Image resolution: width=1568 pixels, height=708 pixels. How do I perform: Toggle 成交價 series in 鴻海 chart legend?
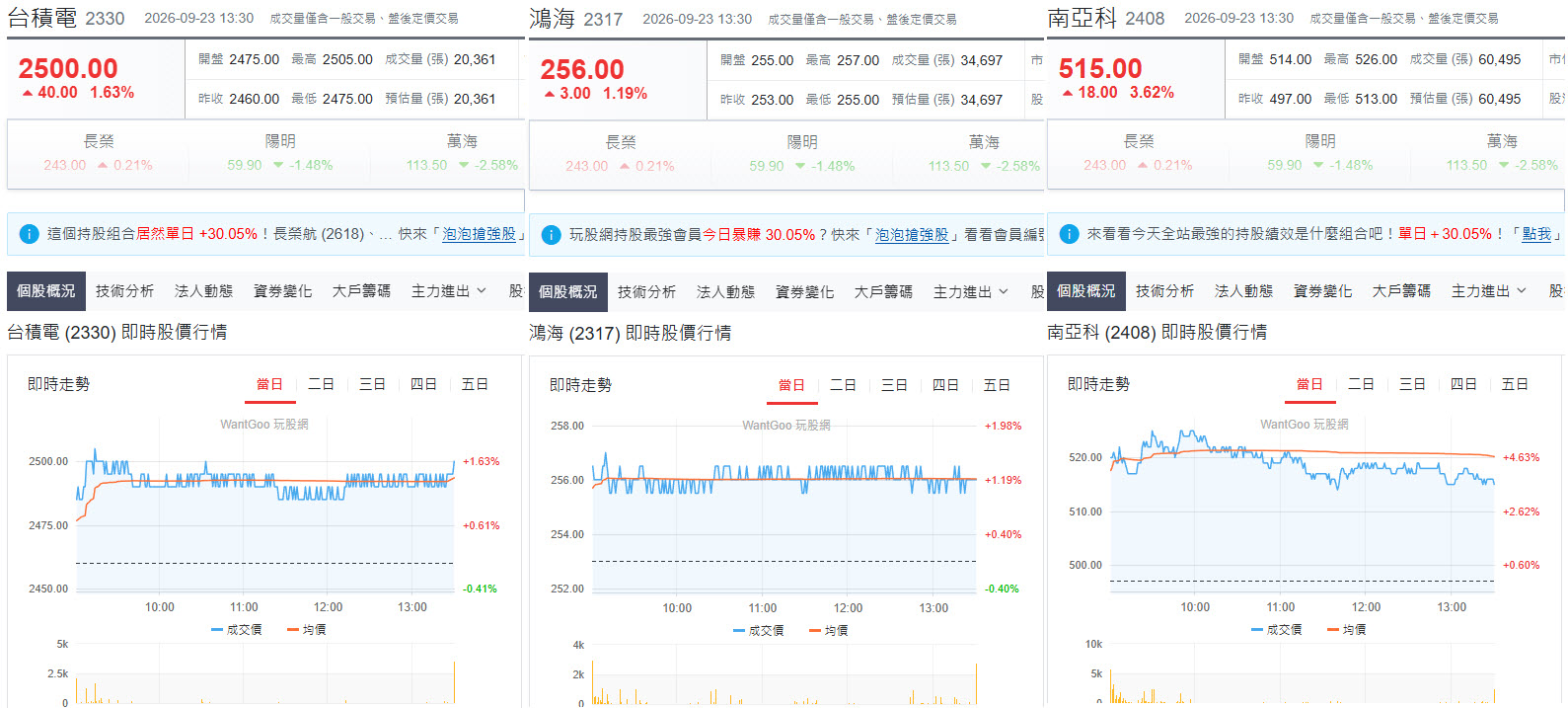(759, 631)
